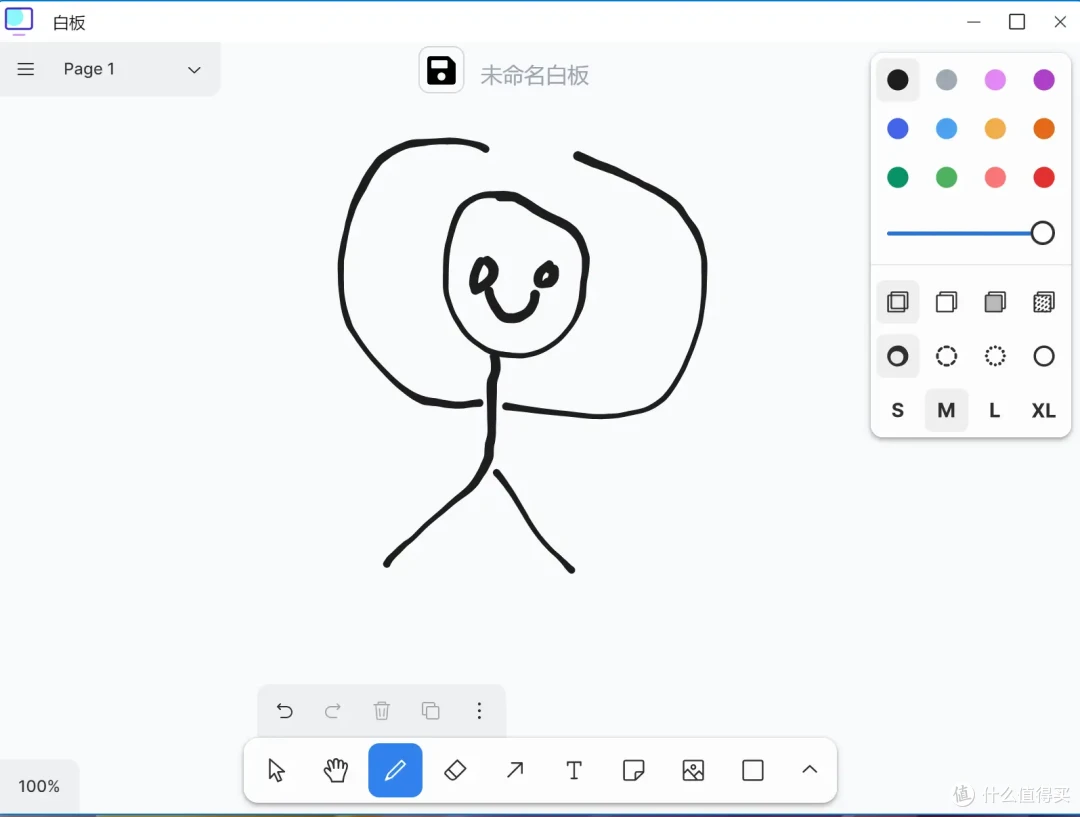Choose the dark green color swatch
The image size is (1080, 817).
click(x=897, y=178)
